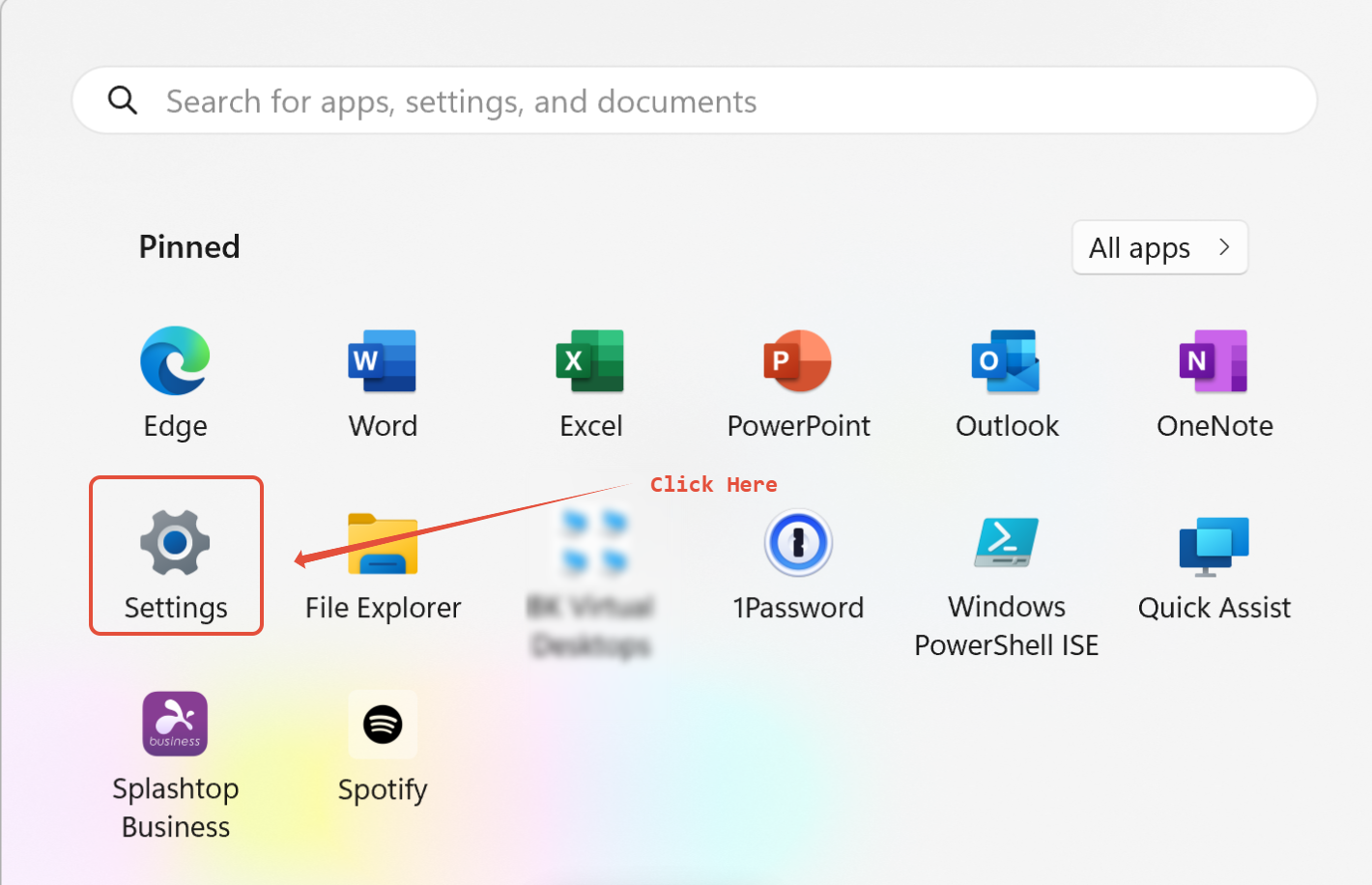Screen dimensions: 1372x885
Task: Click the "Pinned" section heading
Action: (189, 247)
